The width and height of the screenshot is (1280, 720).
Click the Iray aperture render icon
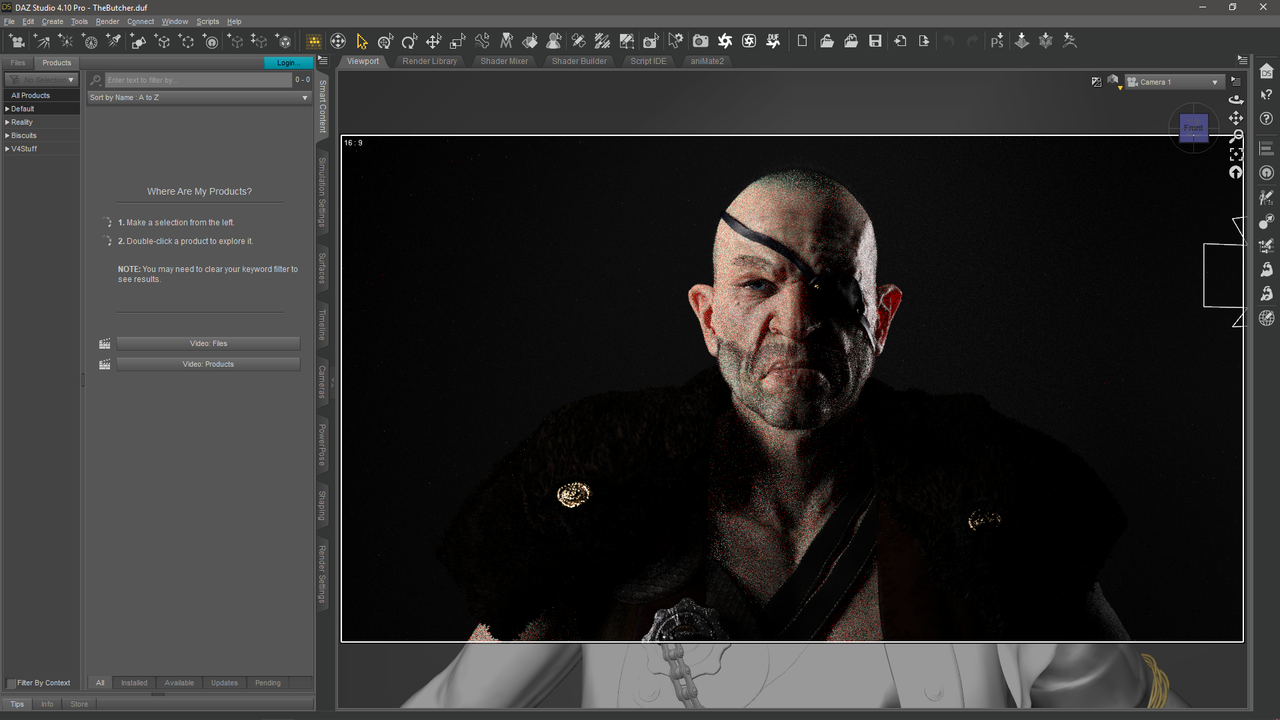pos(724,41)
